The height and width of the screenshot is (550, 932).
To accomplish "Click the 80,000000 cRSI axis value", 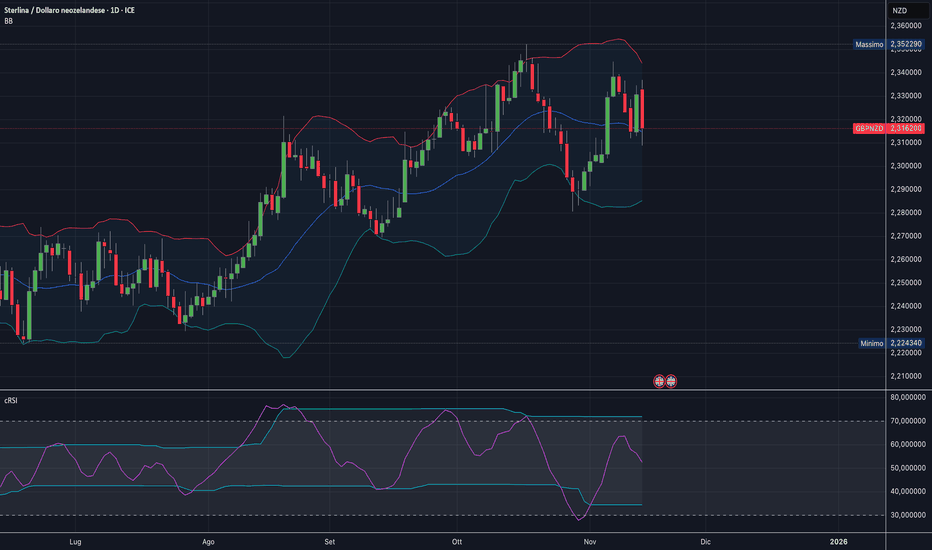I will point(908,397).
